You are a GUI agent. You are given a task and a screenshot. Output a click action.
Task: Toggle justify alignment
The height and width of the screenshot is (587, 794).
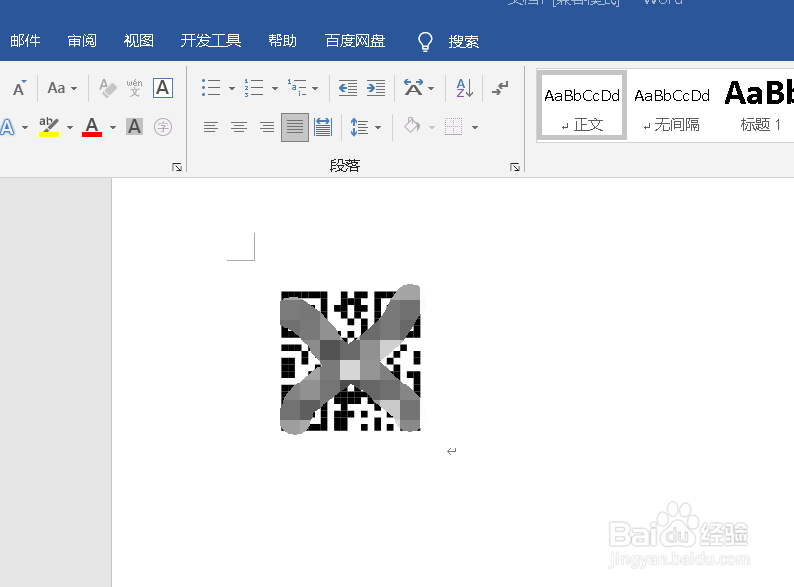coord(295,127)
